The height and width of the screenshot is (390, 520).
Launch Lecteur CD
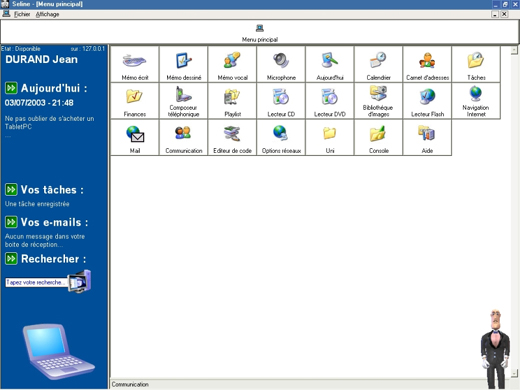tap(281, 101)
